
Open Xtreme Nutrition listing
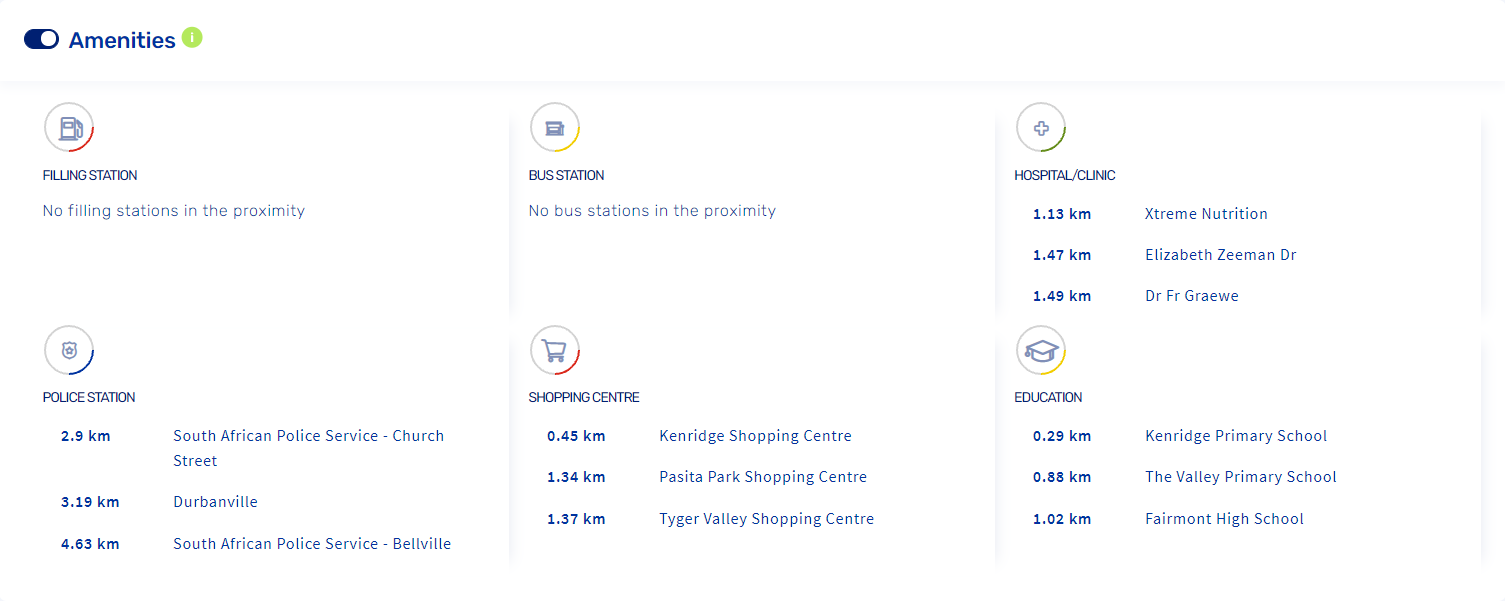[1206, 214]
